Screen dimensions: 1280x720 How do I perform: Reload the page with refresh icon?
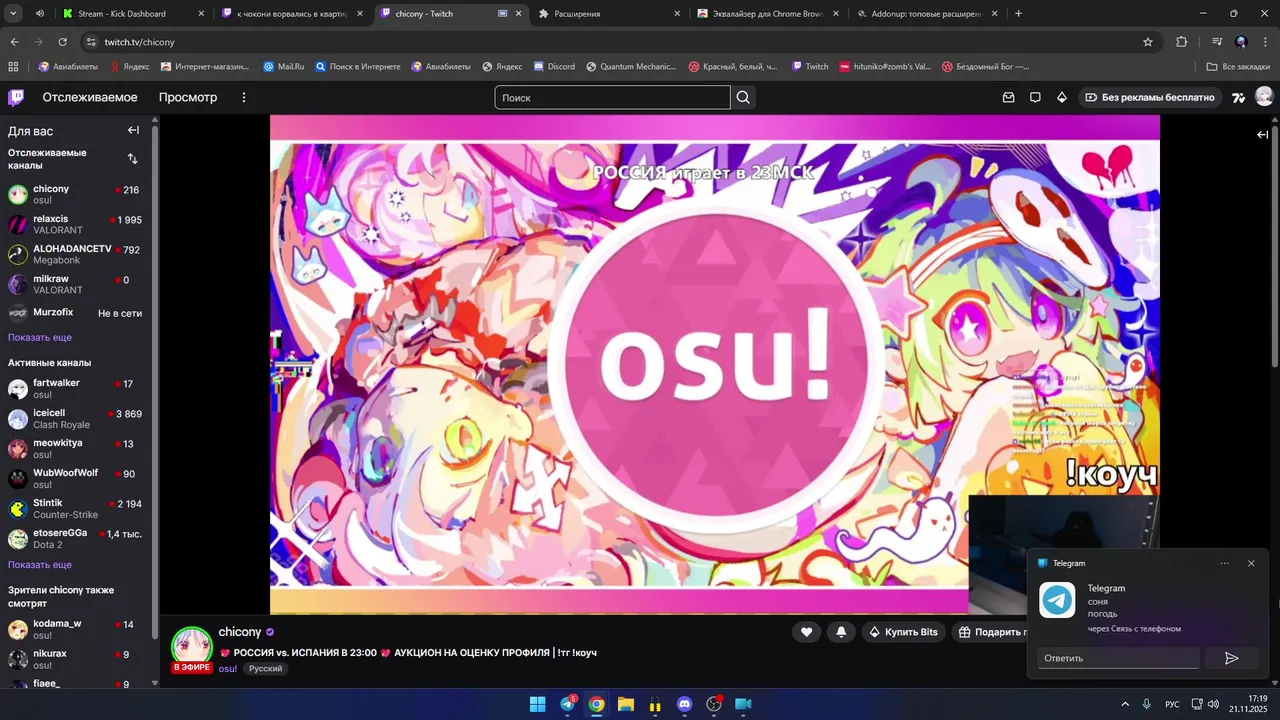point(62,42)
